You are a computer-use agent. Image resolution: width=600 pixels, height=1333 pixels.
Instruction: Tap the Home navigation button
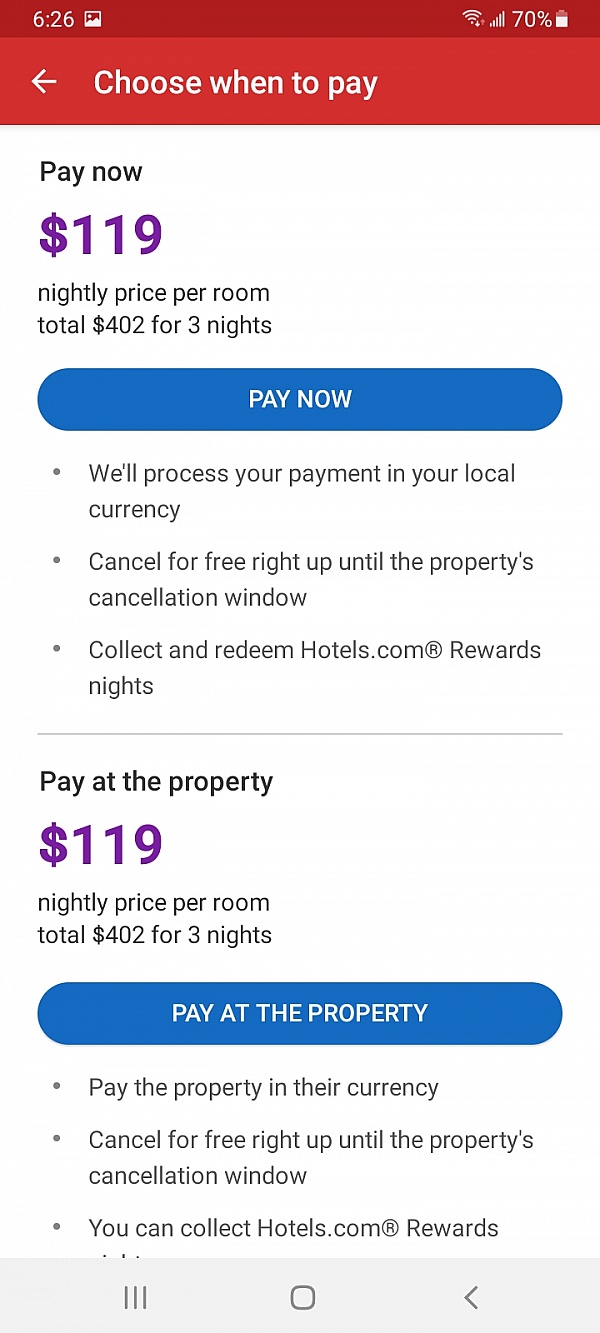click(301, 1297)
